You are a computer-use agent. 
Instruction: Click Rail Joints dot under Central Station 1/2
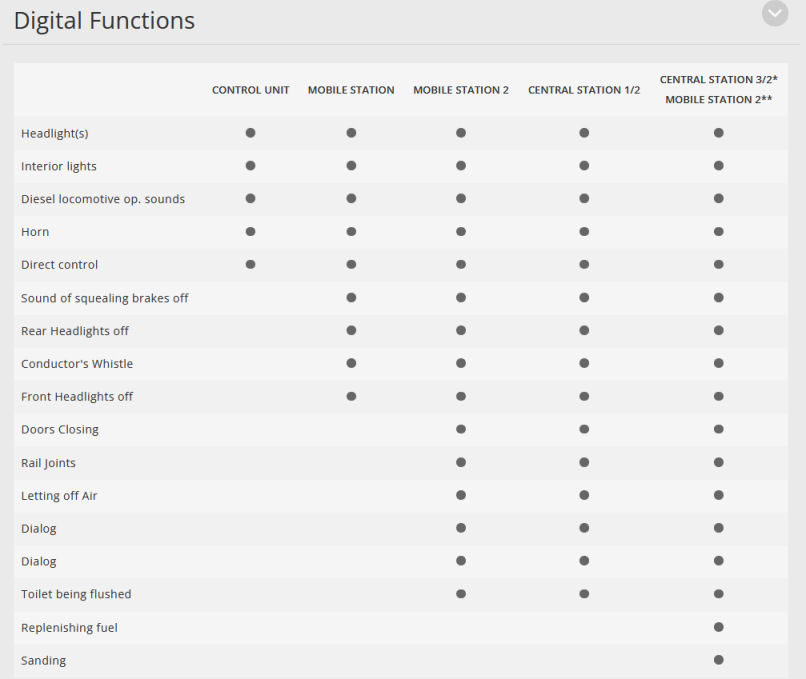click(584, 462)
